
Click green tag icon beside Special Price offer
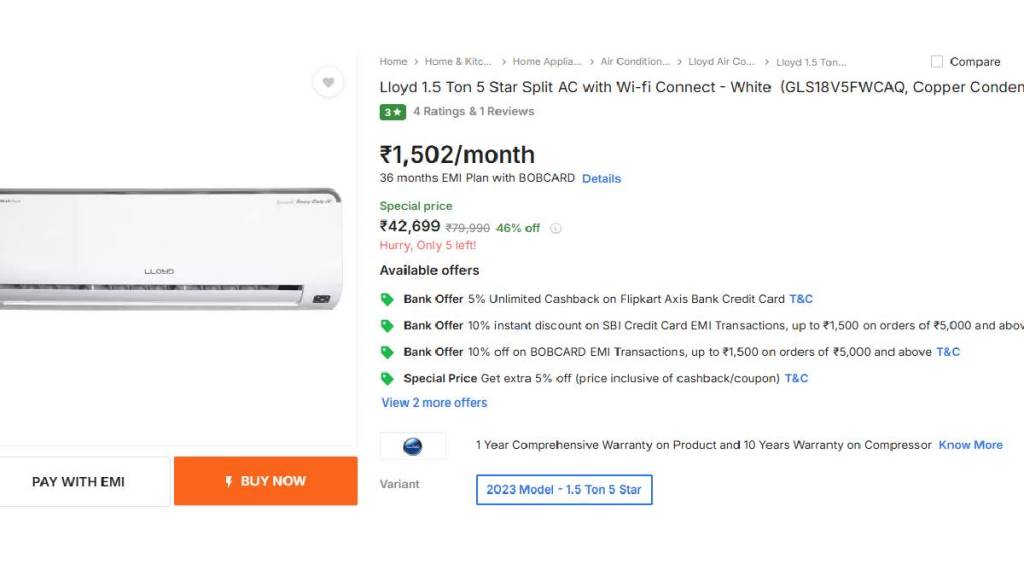click(387, 379)
